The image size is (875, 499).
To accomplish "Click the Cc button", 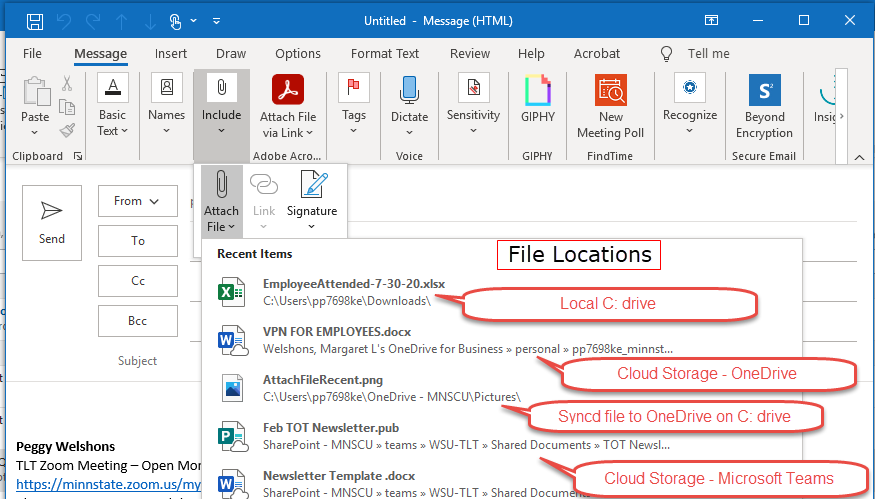I will 138,281.
